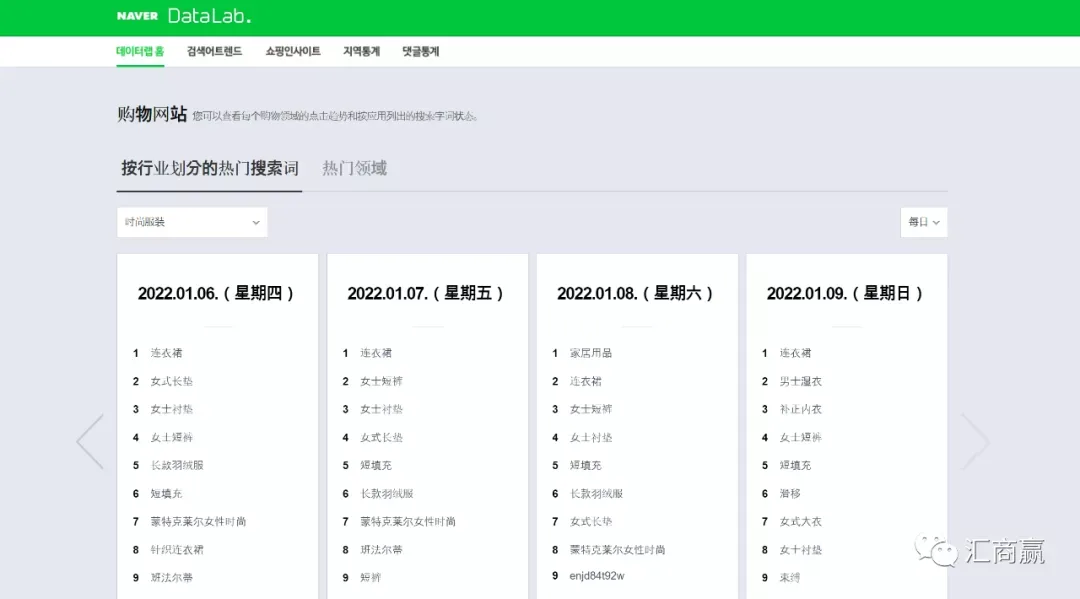Click 束缚 ranked 9 on 2022.01.09
The height and width of the screenshot is (599, 1080).
pos(790,578)
